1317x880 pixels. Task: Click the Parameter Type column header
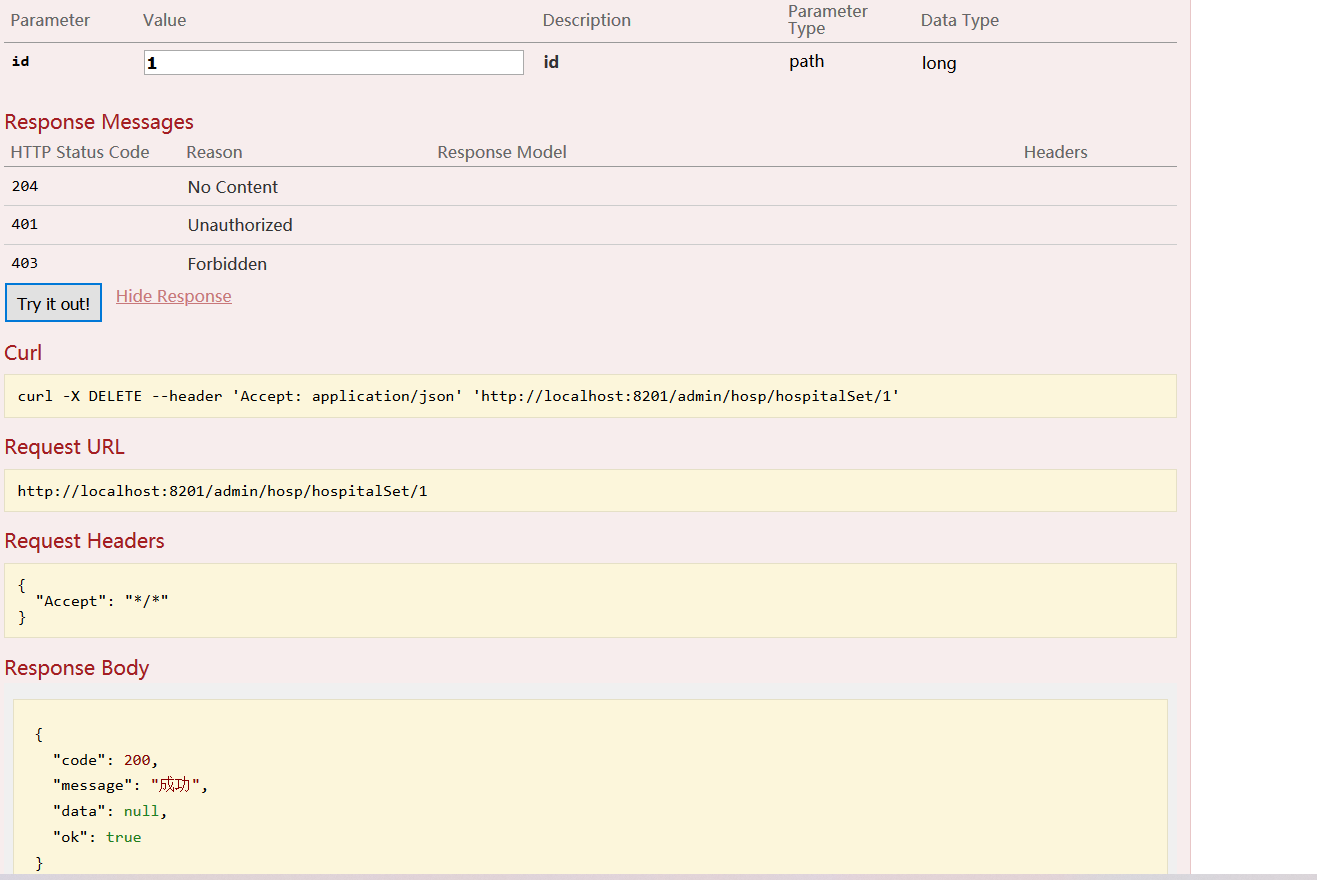828,19
